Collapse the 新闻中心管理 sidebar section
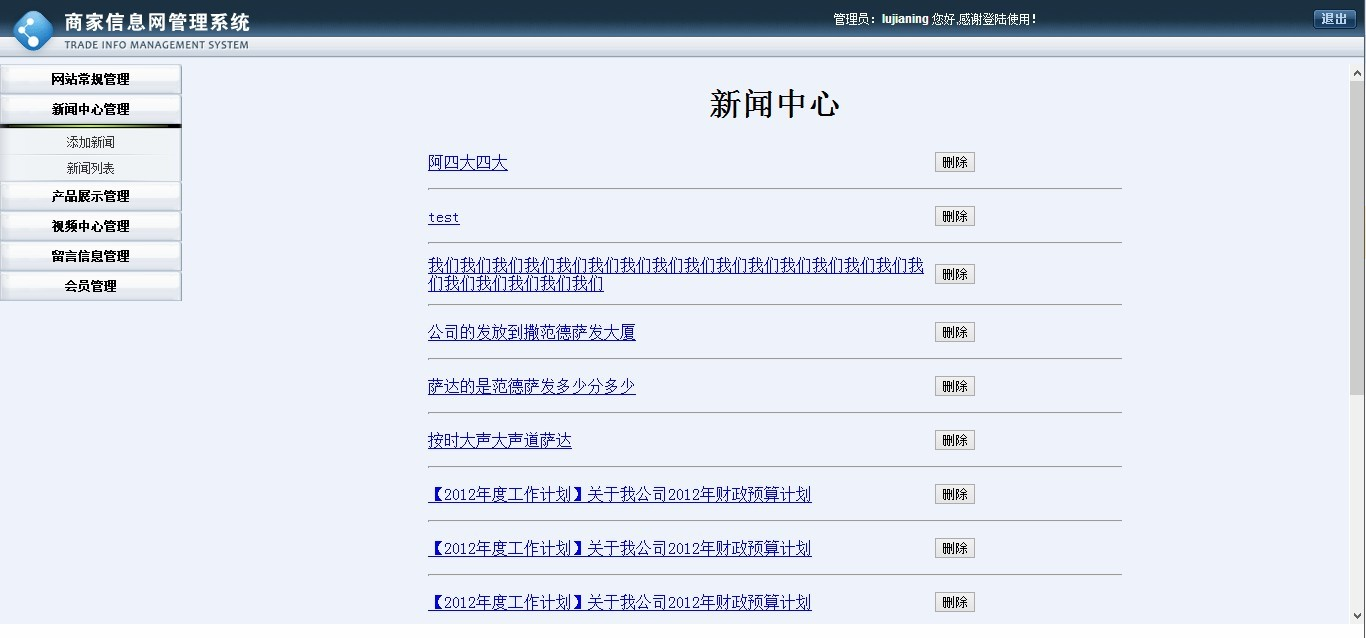1366x638 pixels. click(x=91, y=109)
